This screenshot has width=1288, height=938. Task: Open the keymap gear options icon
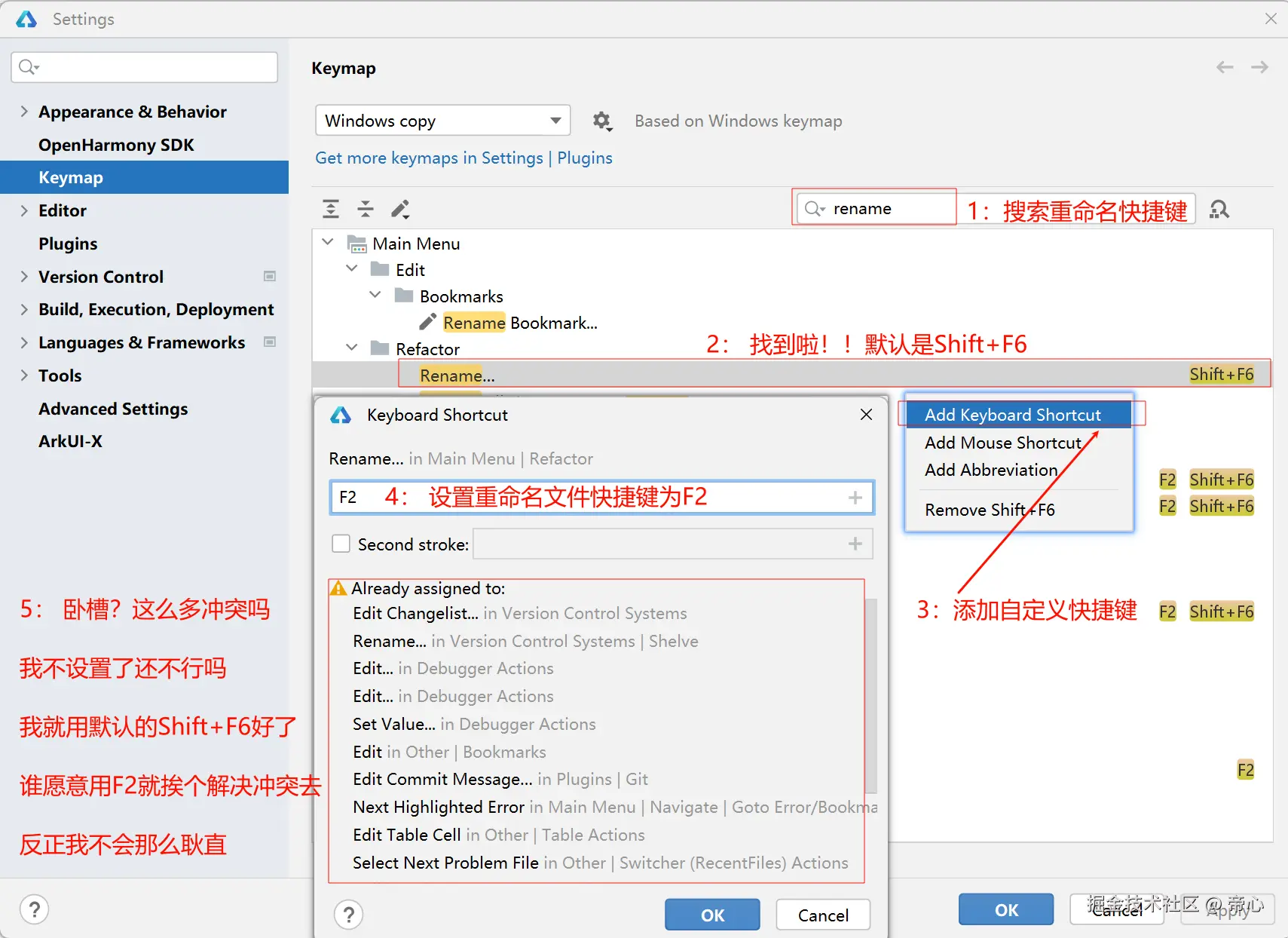coord(601,121)
